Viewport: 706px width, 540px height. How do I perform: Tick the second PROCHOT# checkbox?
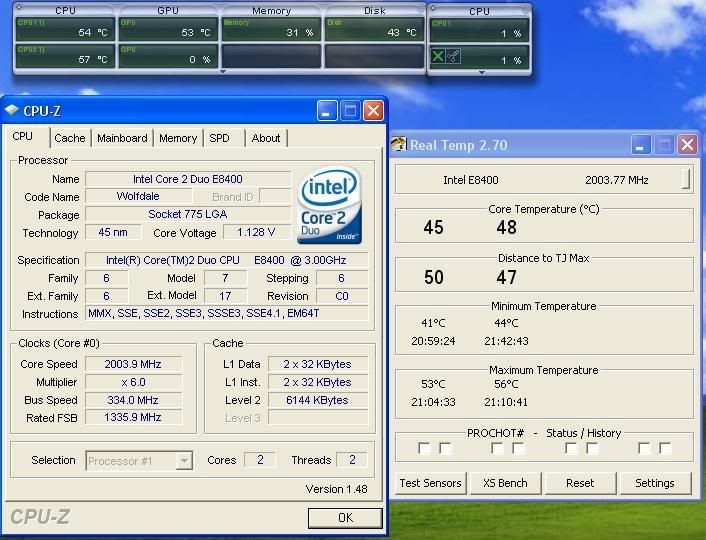(445, 448)
